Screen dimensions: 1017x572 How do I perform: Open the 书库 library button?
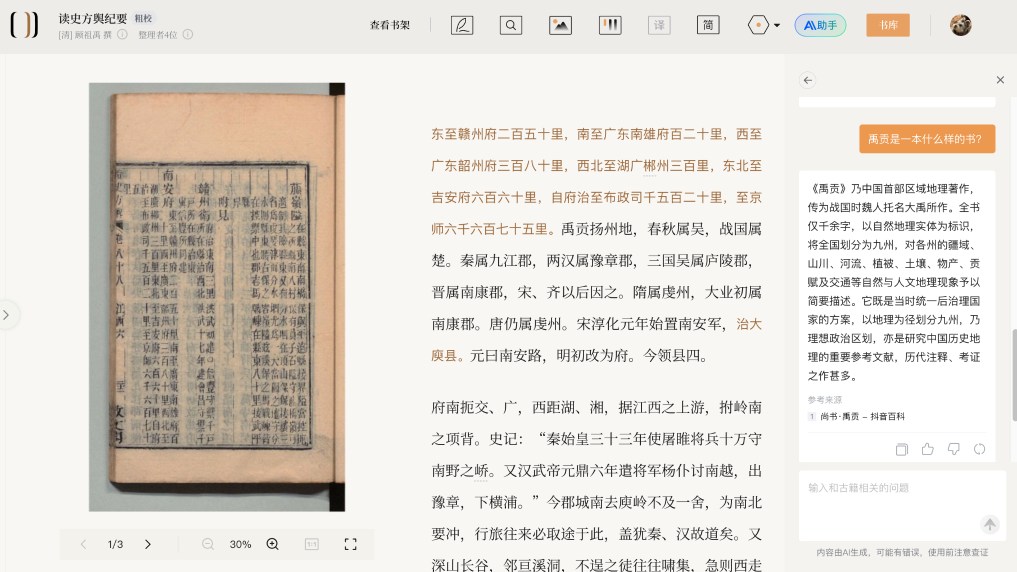click(x=887, y=25)
